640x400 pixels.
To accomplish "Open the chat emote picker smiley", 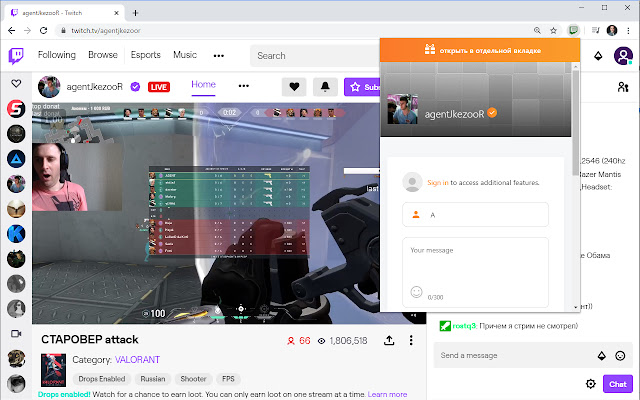I will pos(620,356).
